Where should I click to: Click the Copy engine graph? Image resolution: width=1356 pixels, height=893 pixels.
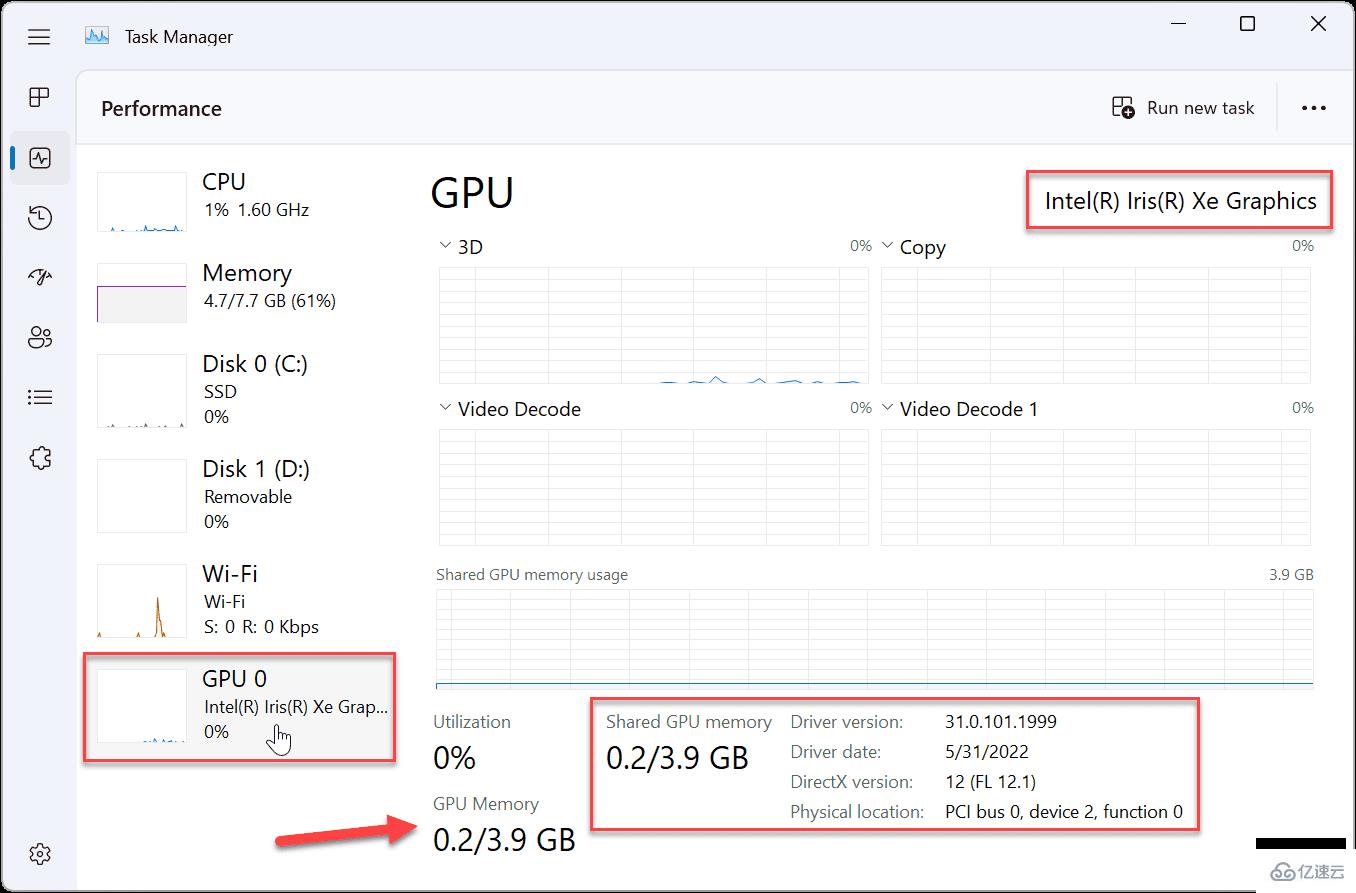coord(1095,325)
